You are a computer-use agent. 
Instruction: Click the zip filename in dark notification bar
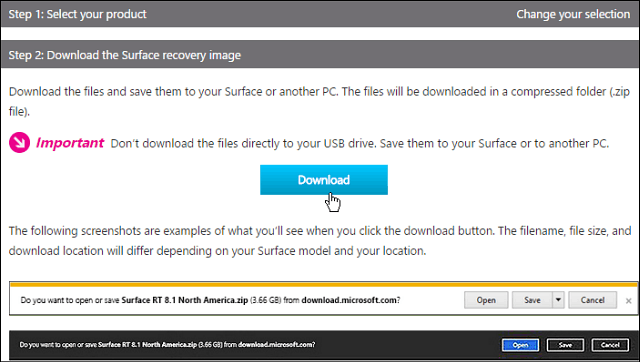pyautogui.click(x=147, y=344)
